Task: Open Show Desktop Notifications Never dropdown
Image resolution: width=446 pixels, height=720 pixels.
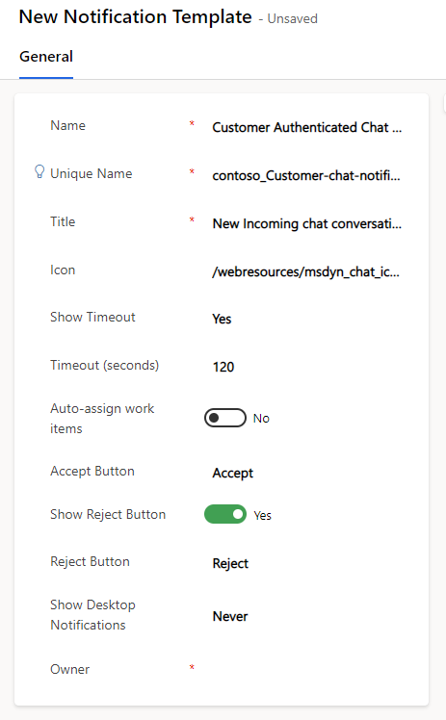Action: [230, 616]
